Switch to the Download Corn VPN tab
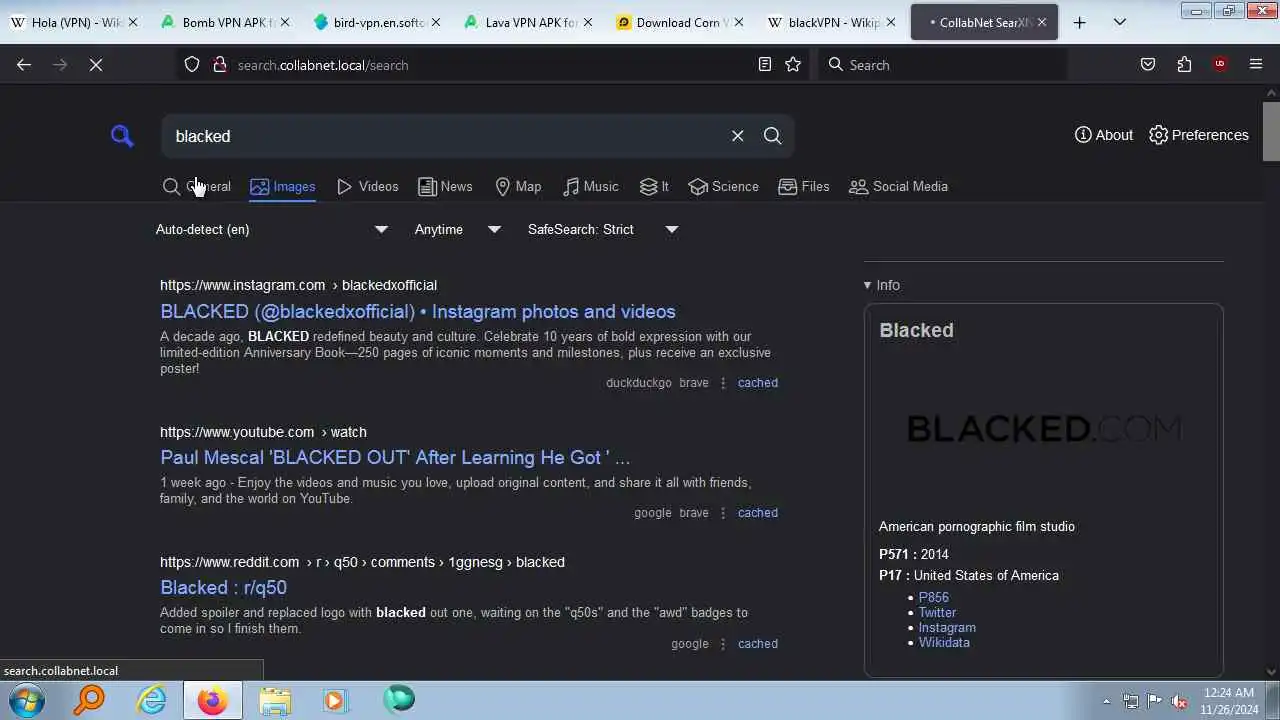The width and height of the screenshot is (1280, 720). [679, 22]
